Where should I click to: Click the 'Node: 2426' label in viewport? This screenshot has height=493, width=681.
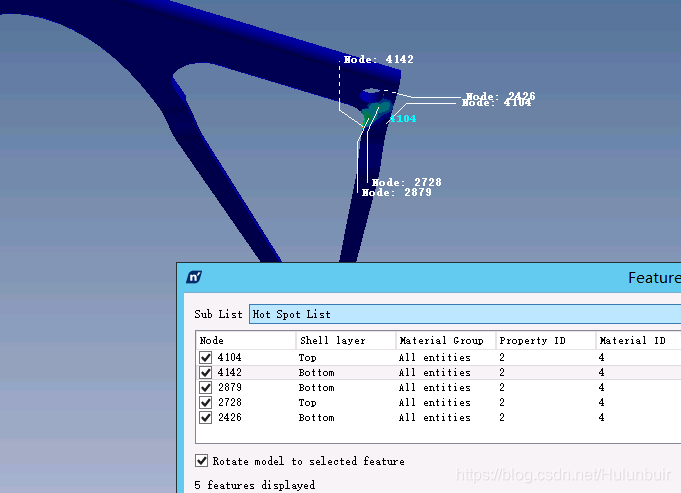tap(500, 95)
